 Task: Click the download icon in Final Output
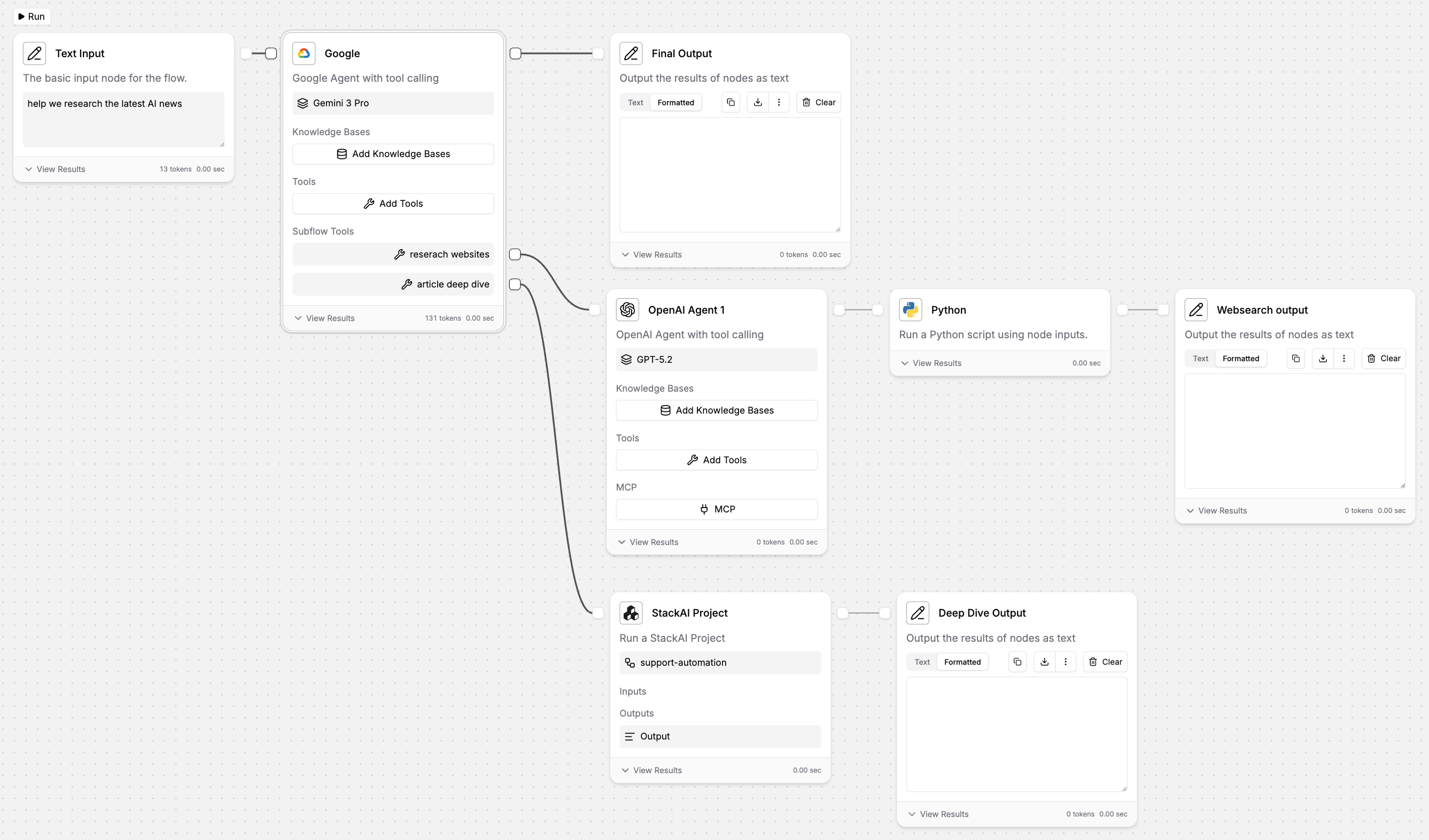click(x=758, y=103)
